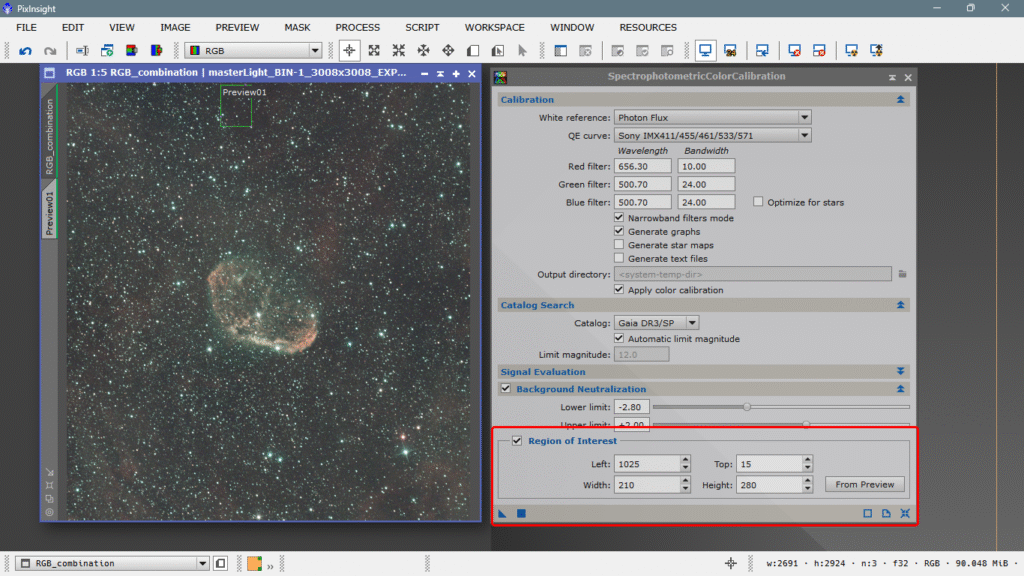Image resolution: width=1024 pixels, height=576 pixels.
Task: Uncheck the Region of Interest checkbox
Action: tap(517, 441)
